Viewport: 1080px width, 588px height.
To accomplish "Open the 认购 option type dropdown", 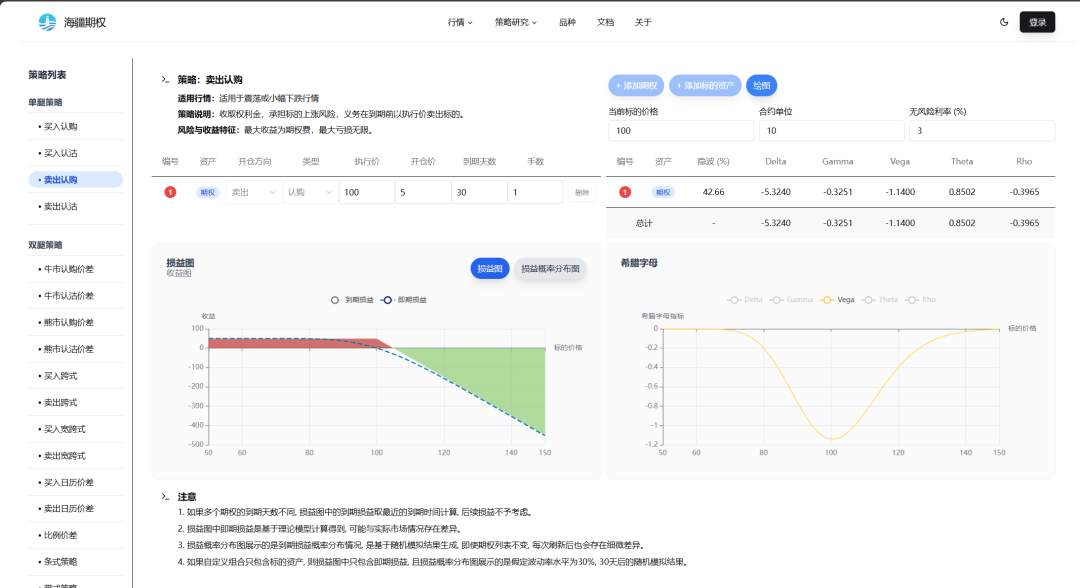I will 310,192.
